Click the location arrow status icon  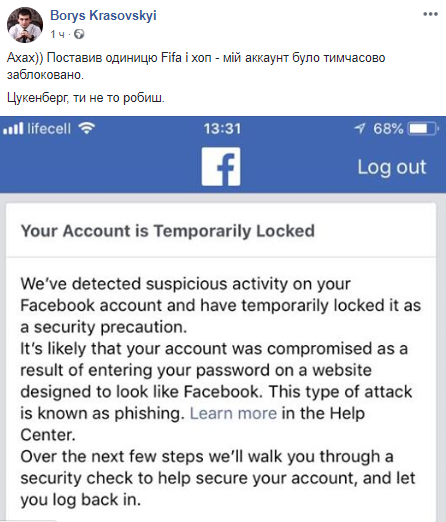click(x=360, y=128)
